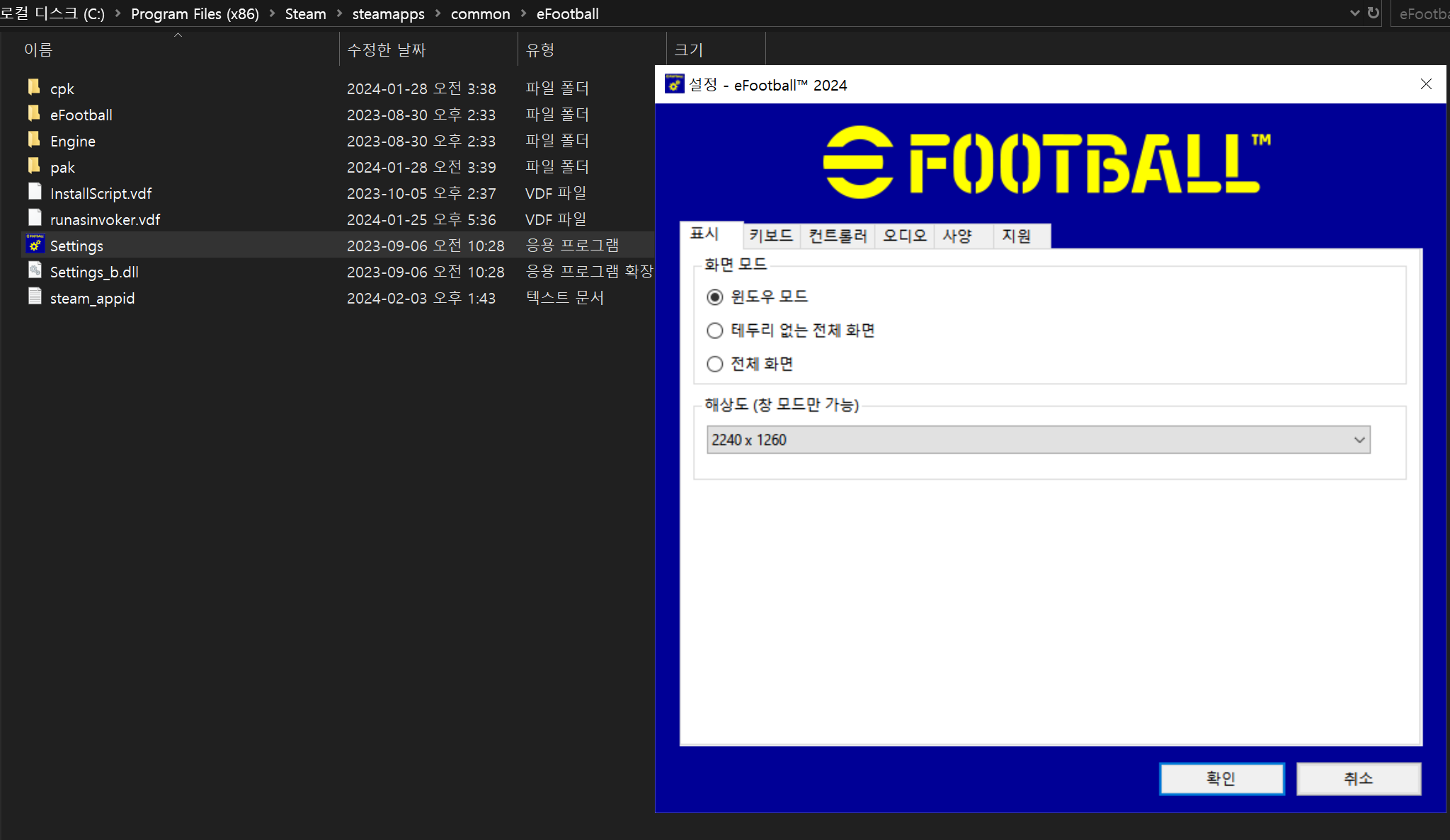Expand chevron after steamapps breadcrumb

click(x=438, y=13)
